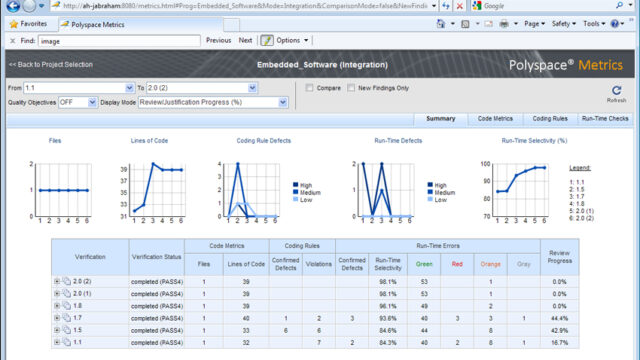The image size is (640, 360).
Task: Click the new blank tab button
Action: pos(231,25)
